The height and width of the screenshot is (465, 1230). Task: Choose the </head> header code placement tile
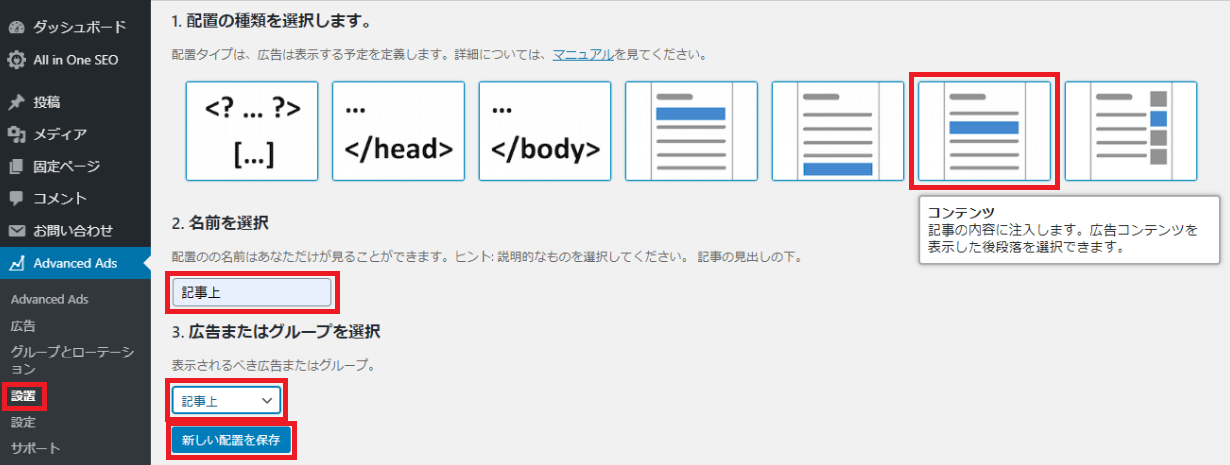coord(399,131)
